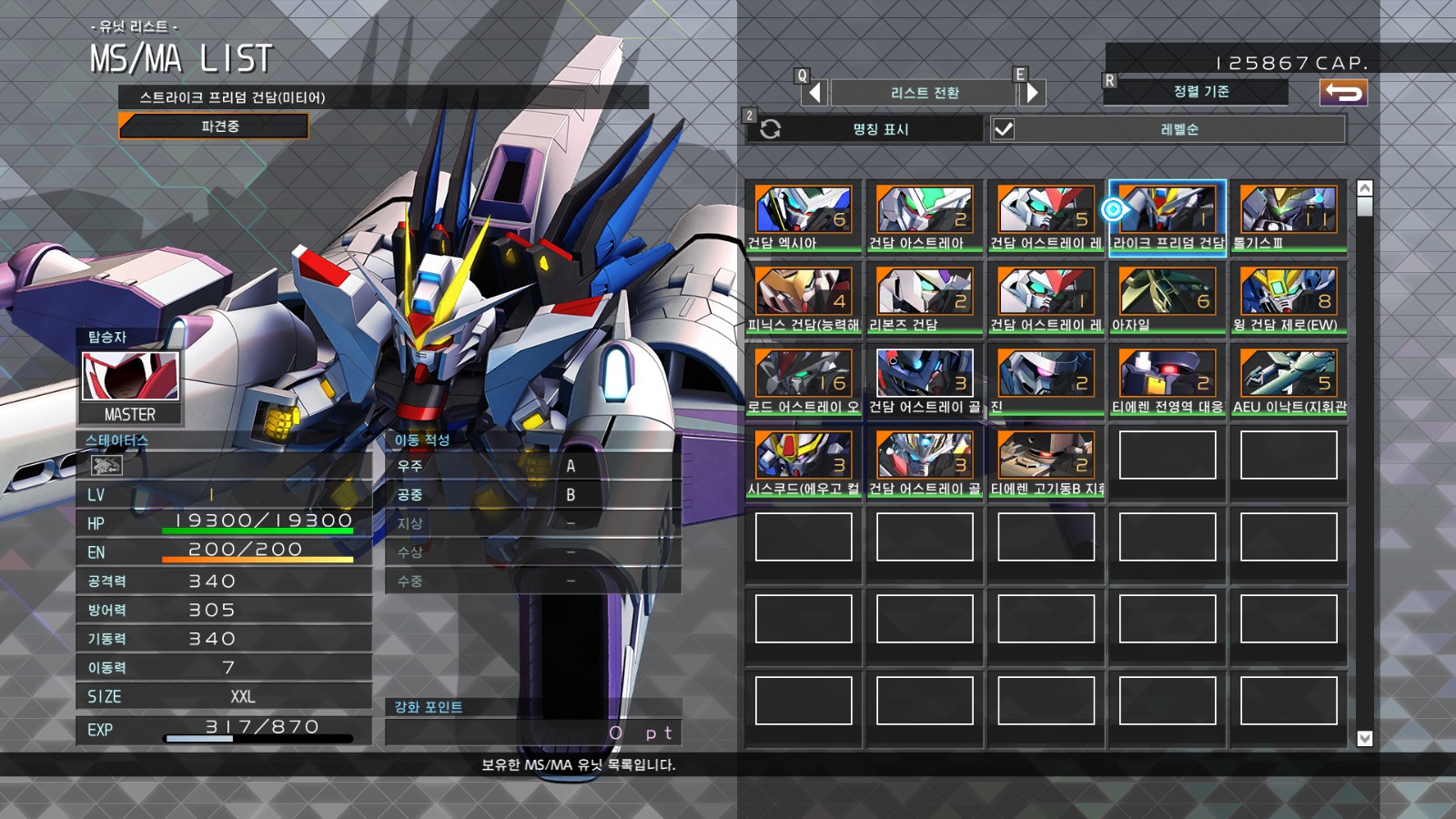The width and height of the screenshot is (1456, 819).
Task: Click the unit name 스트라이크 프리덤 건담(미티어)
Action: pos(232,97)
